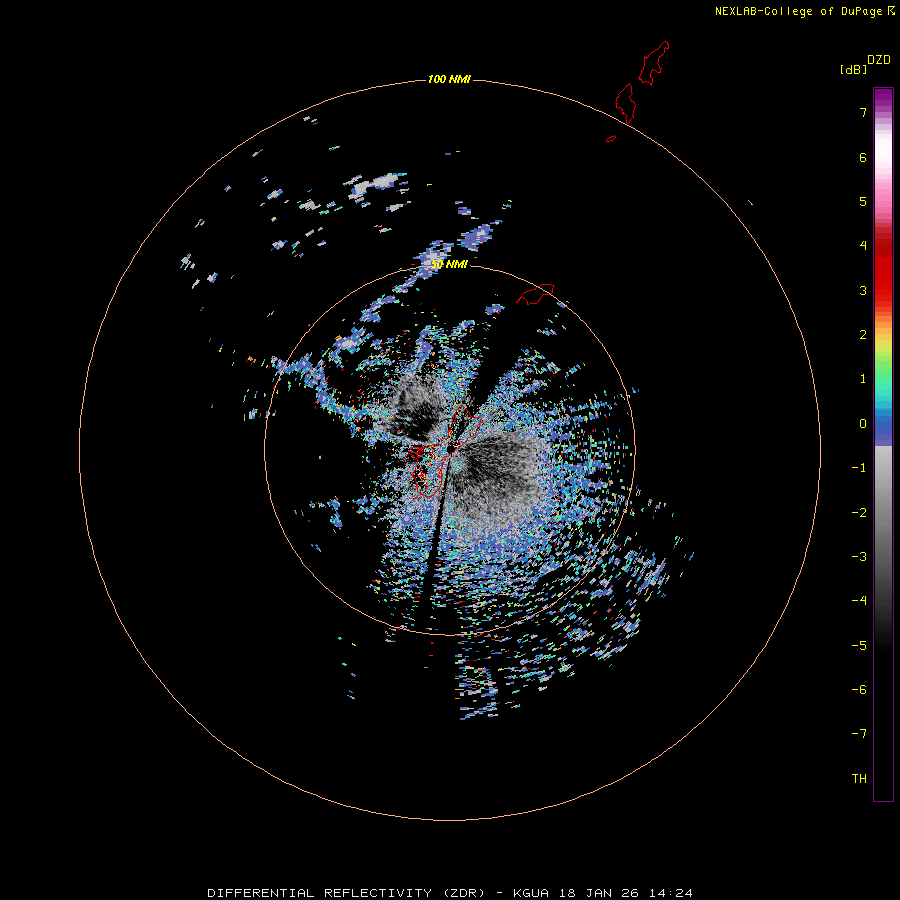Click the colorbar value -1 label
Screen dimensions: 900x900
(859, 468)
